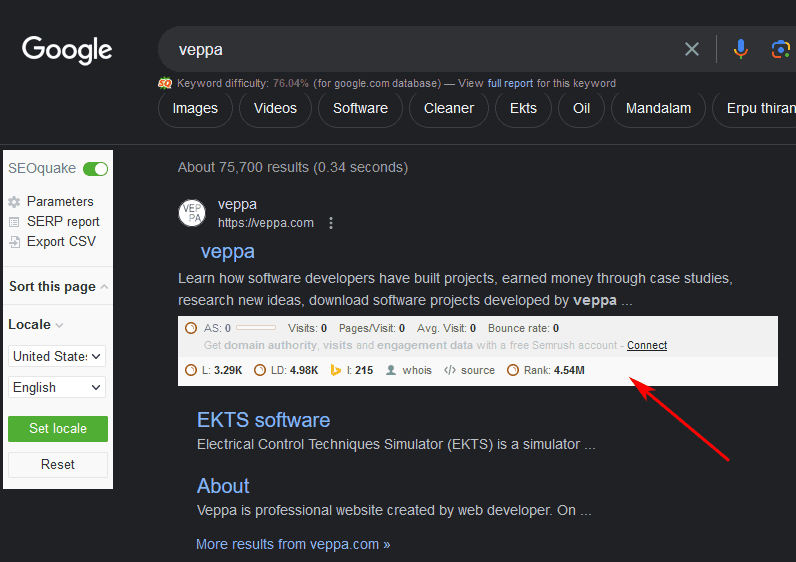Click the LD 4.98K metric icon
The image size is (796, 562).
259,370
